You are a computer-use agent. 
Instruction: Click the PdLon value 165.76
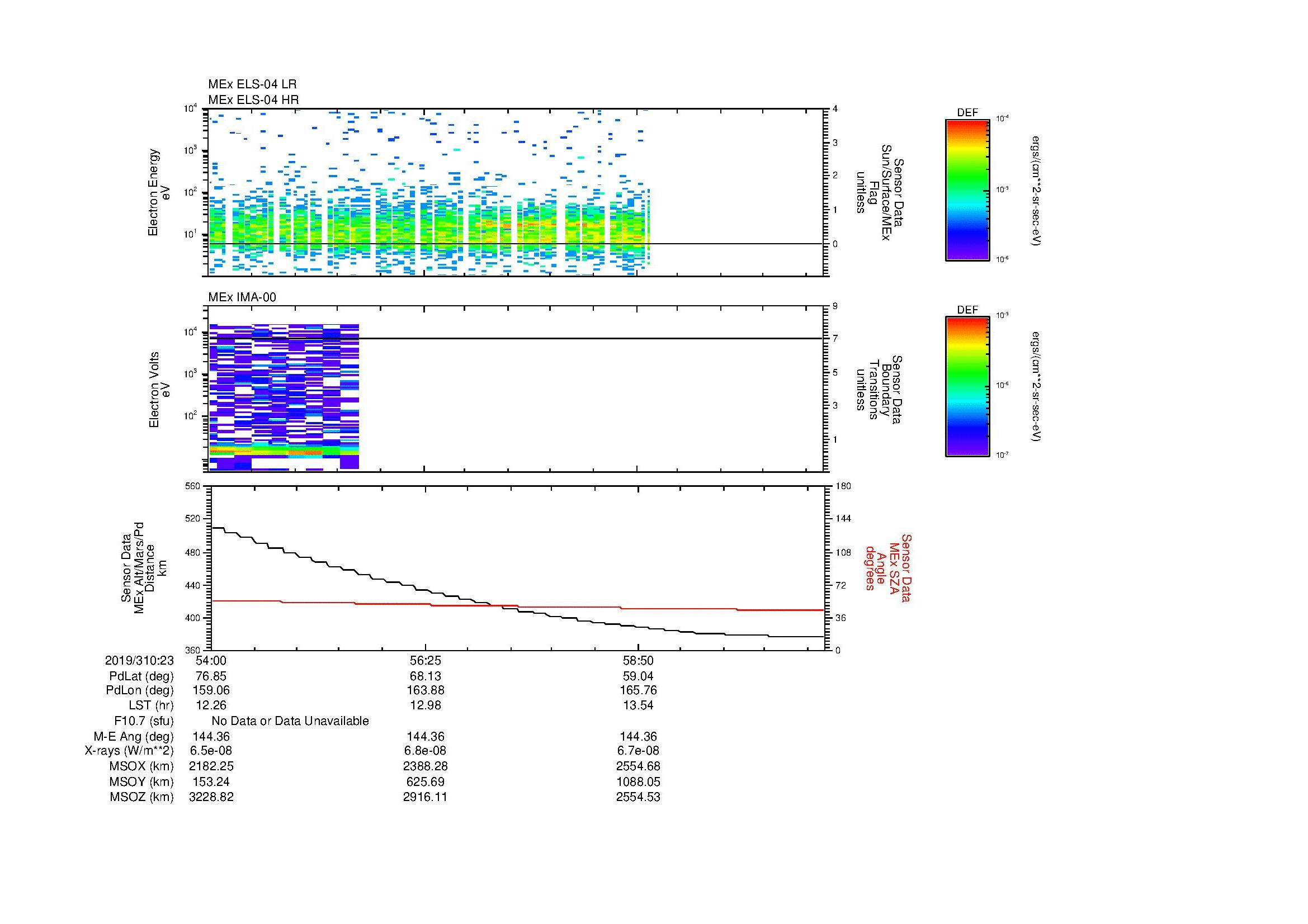[x=638, y=690]
